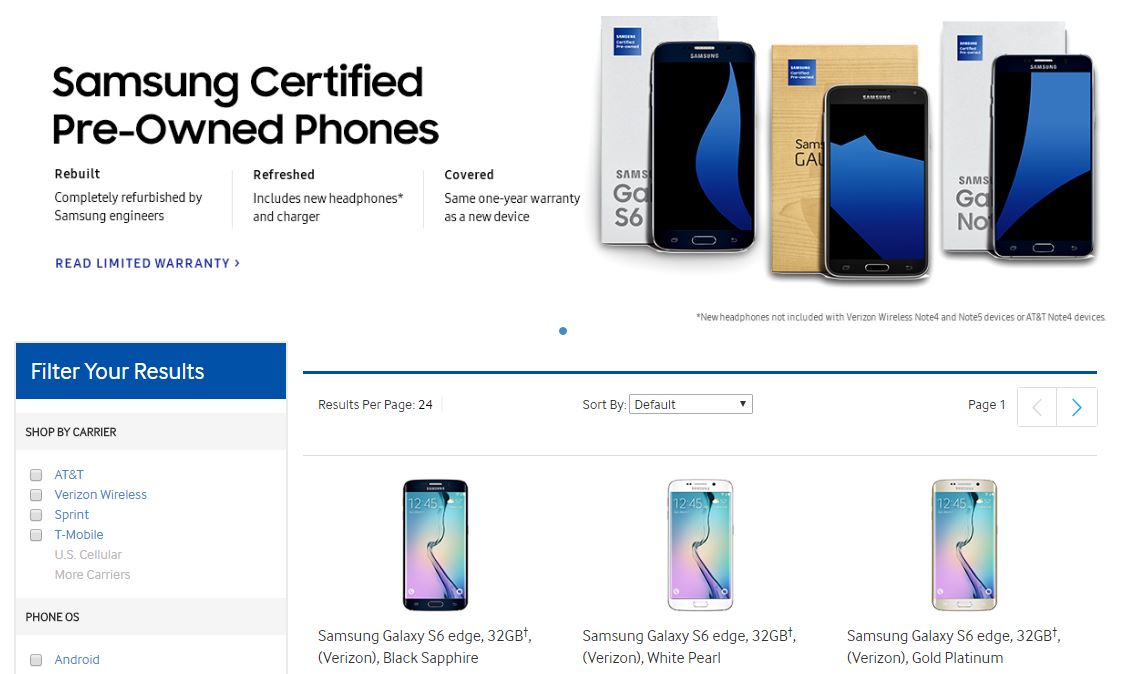Open White Pearl Galaxy S6 edge image

click(x=700, y=545)
